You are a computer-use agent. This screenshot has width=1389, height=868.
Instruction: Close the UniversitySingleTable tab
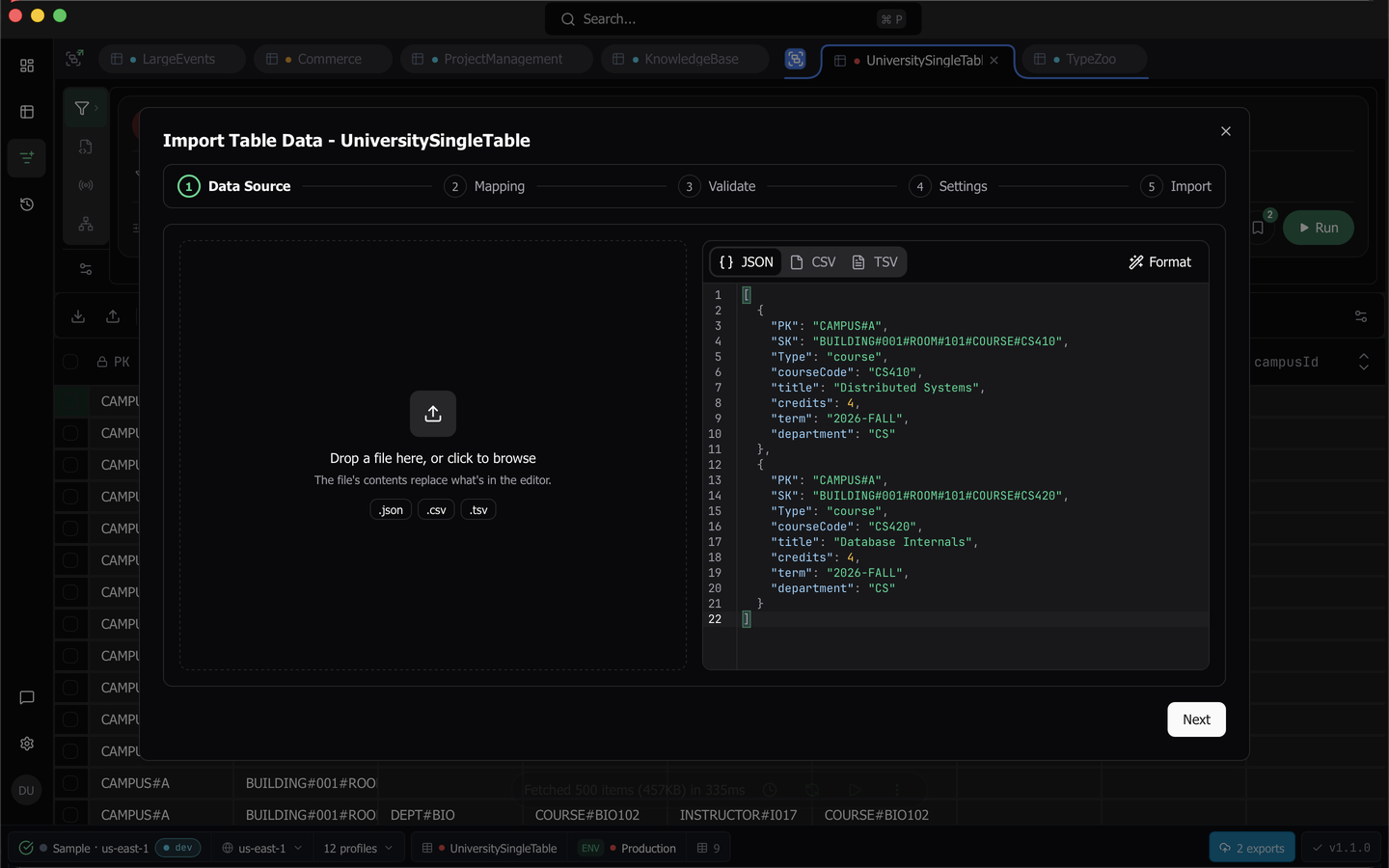click(994, 60)
